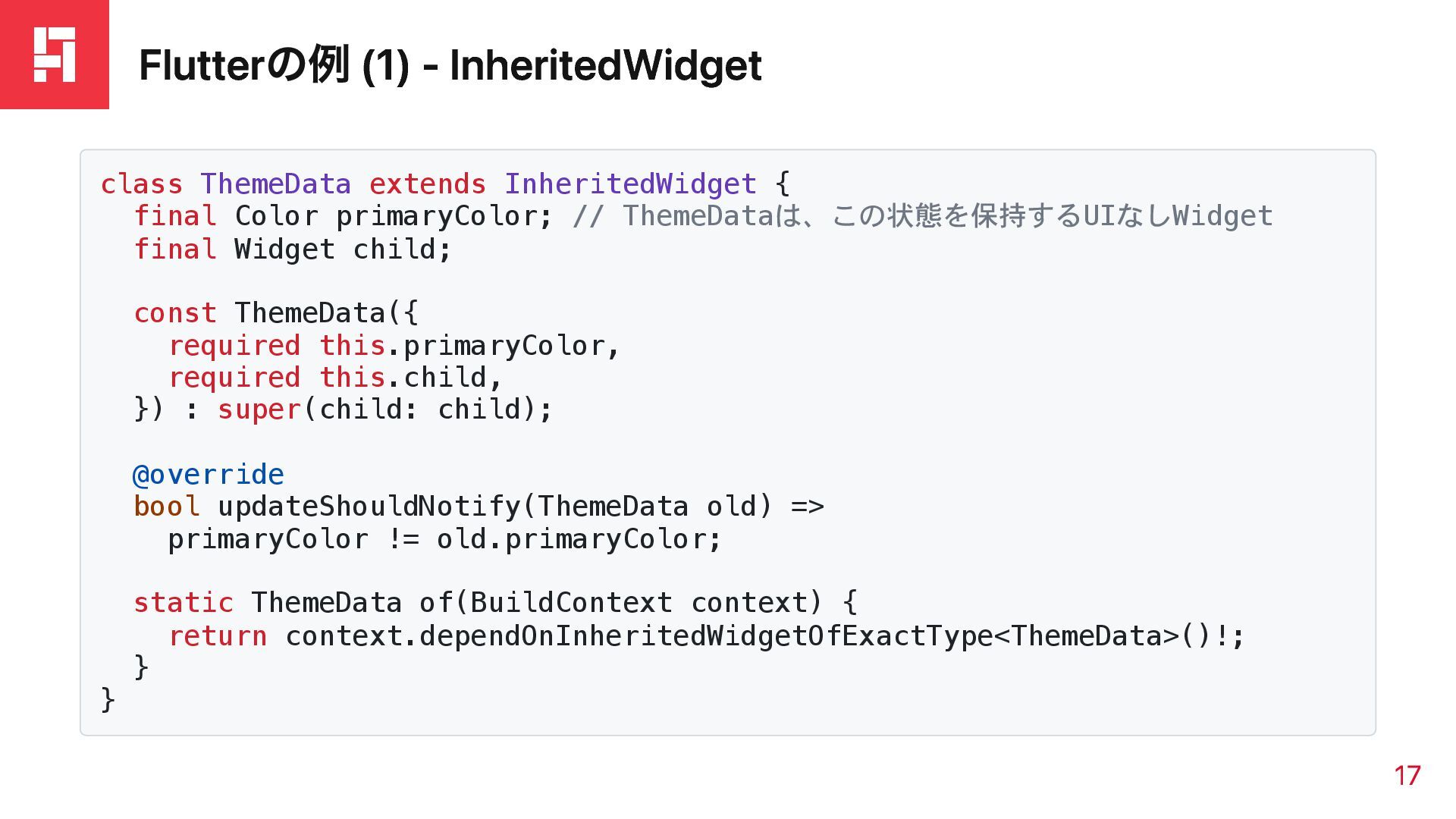Image resolution: width=1456 pixels, height=819 pixels.
Task: Click the Japanese comment after primaryColor
Action: [922, 216]
